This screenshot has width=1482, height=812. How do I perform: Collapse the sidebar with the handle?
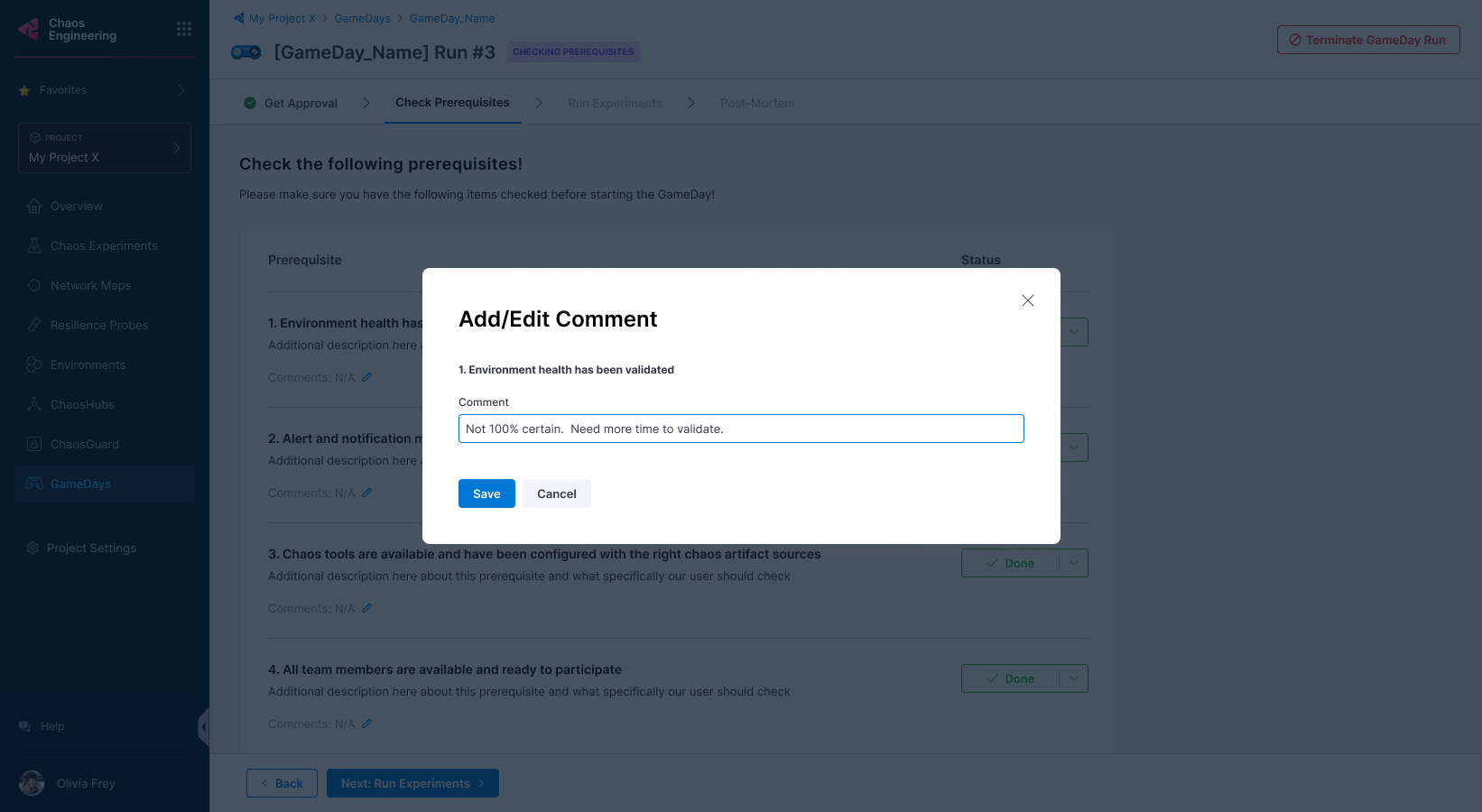pyautogui.click(x=203, y=726)
